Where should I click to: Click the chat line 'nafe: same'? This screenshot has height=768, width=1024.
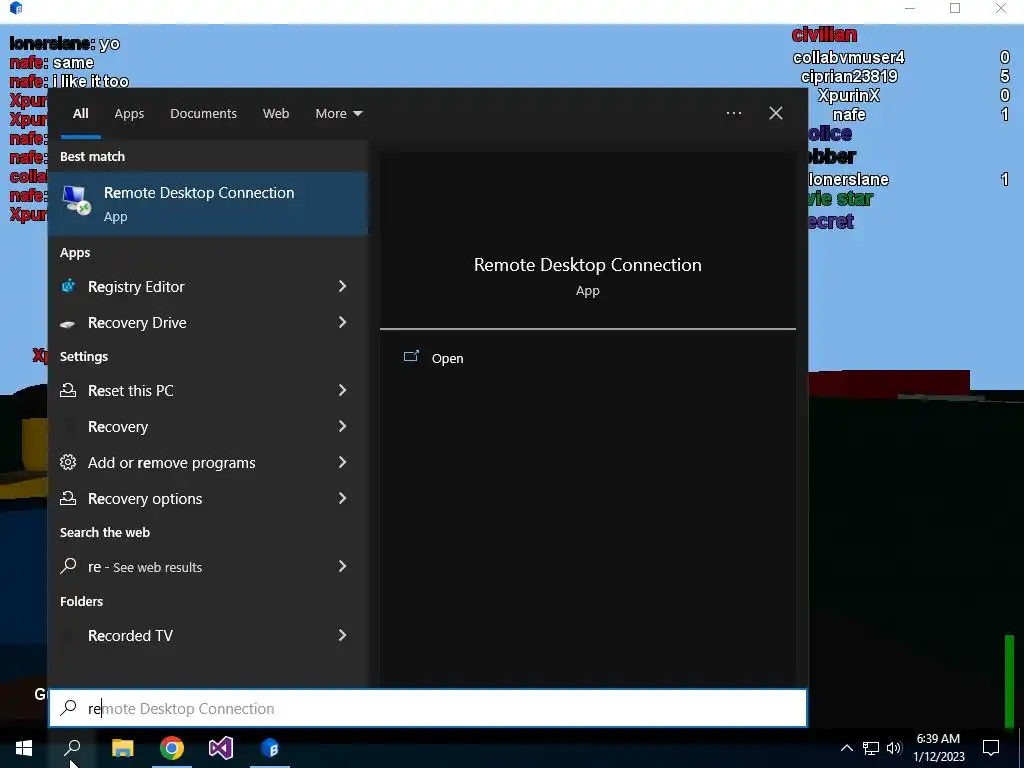tap(52, 63)
